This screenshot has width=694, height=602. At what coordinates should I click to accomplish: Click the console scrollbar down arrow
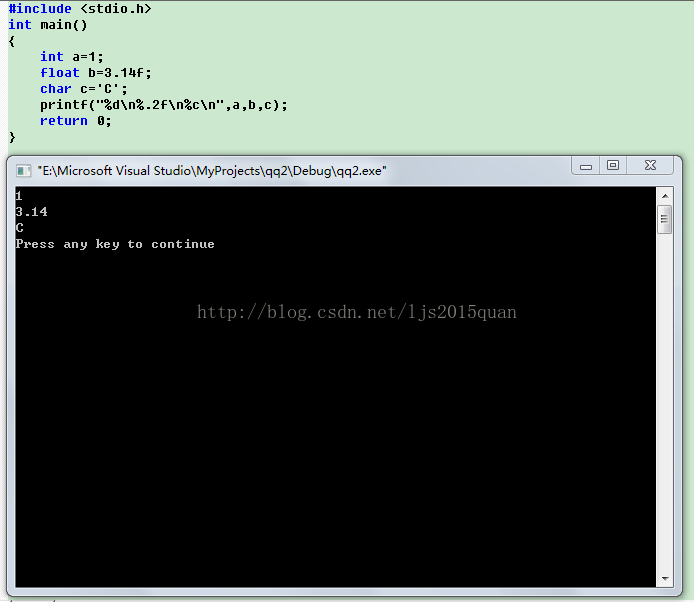click(x=665, y=578)
